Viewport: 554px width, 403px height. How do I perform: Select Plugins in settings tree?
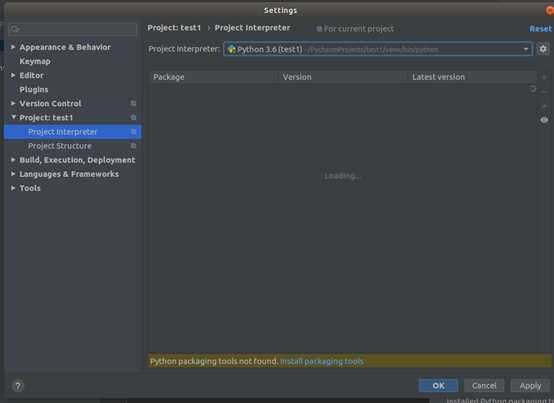coord(34,89)
